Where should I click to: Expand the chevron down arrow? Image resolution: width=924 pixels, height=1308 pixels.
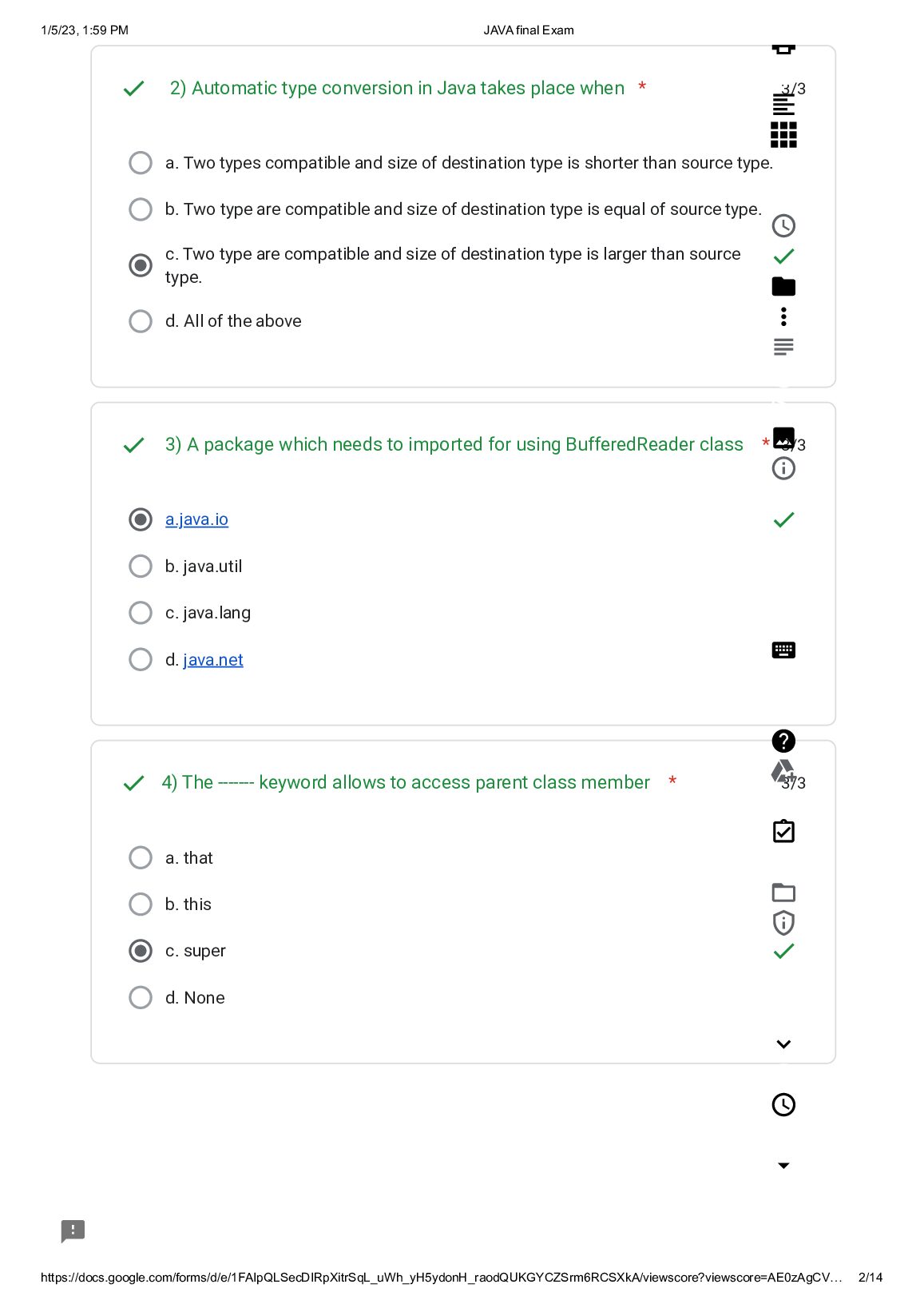click(783, 1044)
